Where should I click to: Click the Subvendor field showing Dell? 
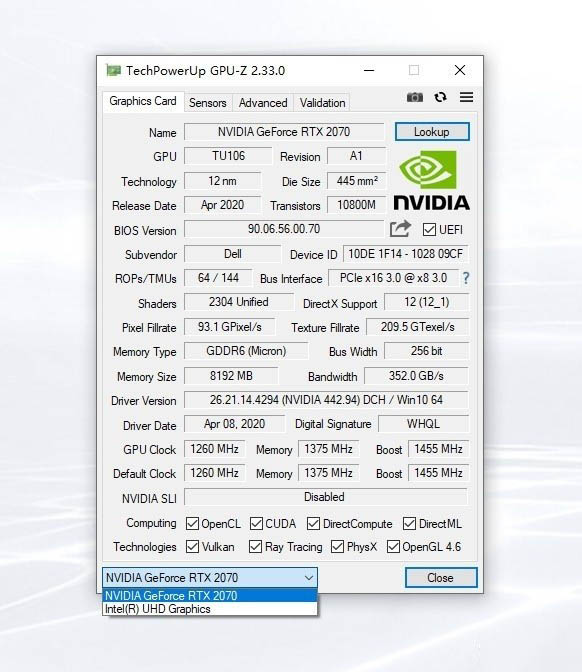[233, 254]
